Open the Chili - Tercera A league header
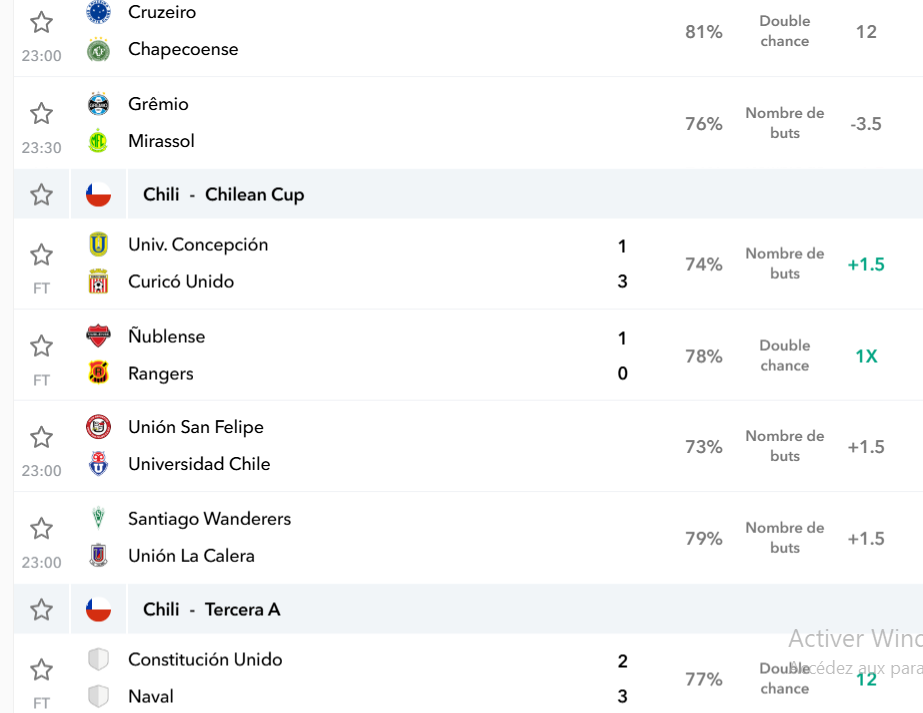 point(212,609)
